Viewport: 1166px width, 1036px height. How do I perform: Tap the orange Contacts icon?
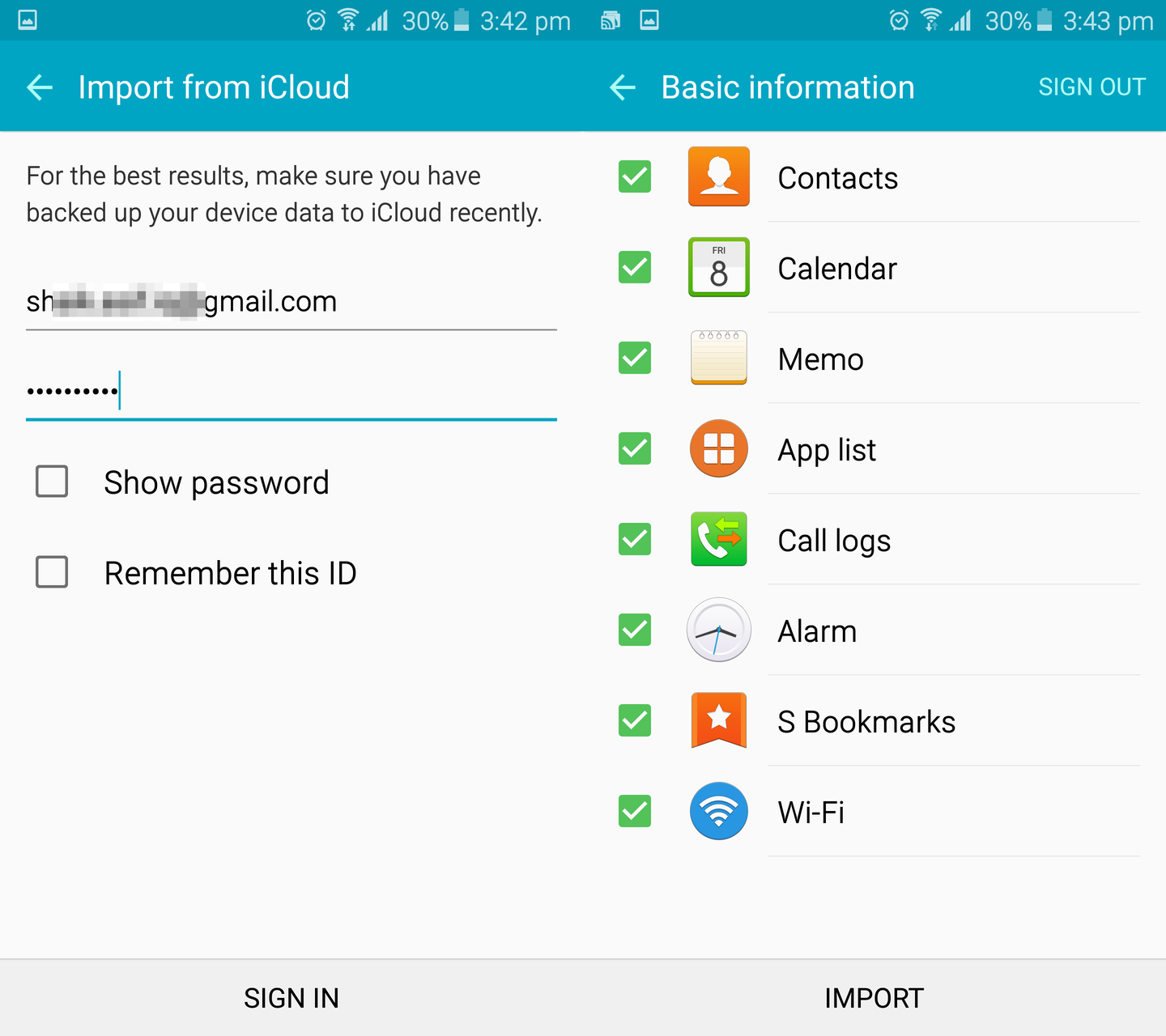(x=718, y=177)
